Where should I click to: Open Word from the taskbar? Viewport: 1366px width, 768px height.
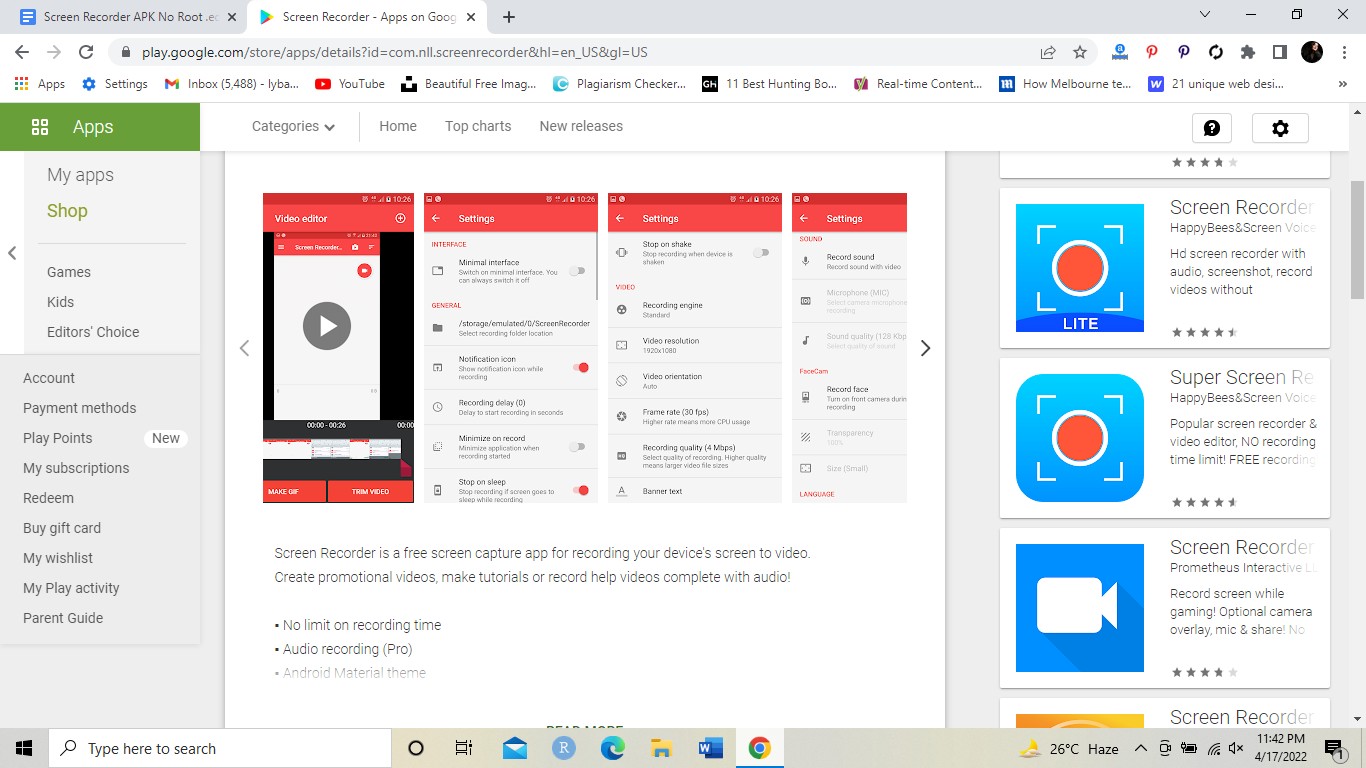pos(710,748)
